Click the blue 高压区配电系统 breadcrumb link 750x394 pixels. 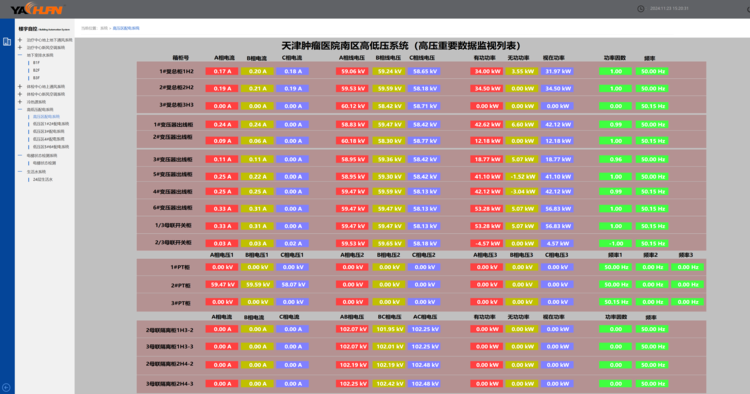pyautogui.click(x=126, y=28)
